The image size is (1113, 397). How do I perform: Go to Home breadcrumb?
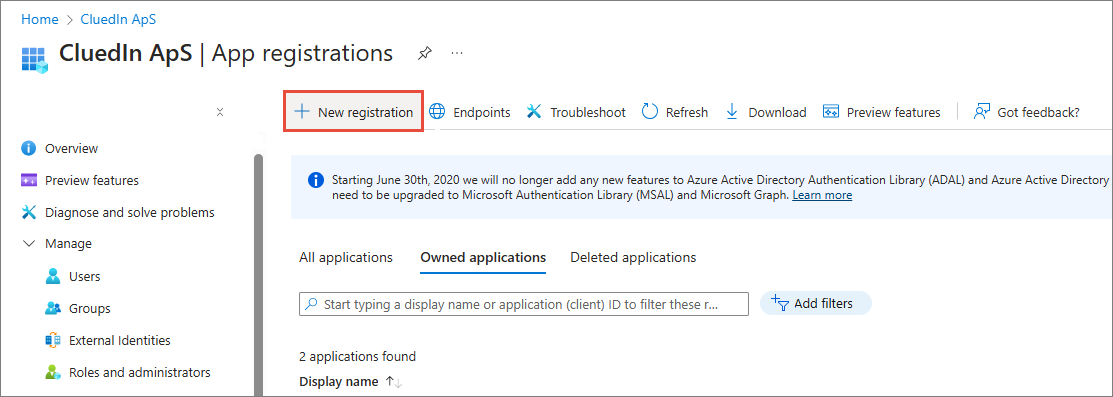[40, 19]
